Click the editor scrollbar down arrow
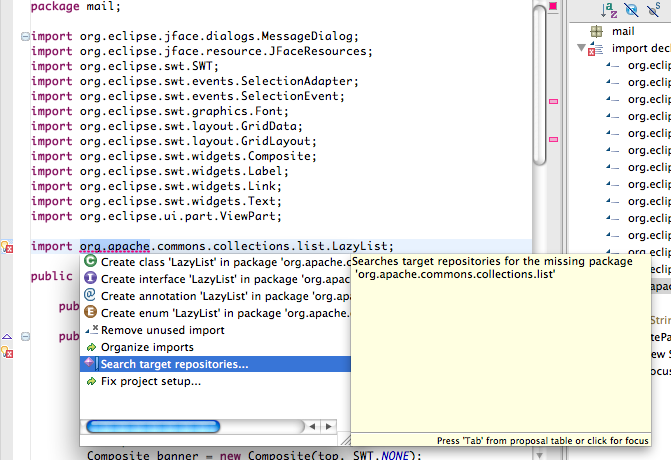671x460 pixels. 540,455
